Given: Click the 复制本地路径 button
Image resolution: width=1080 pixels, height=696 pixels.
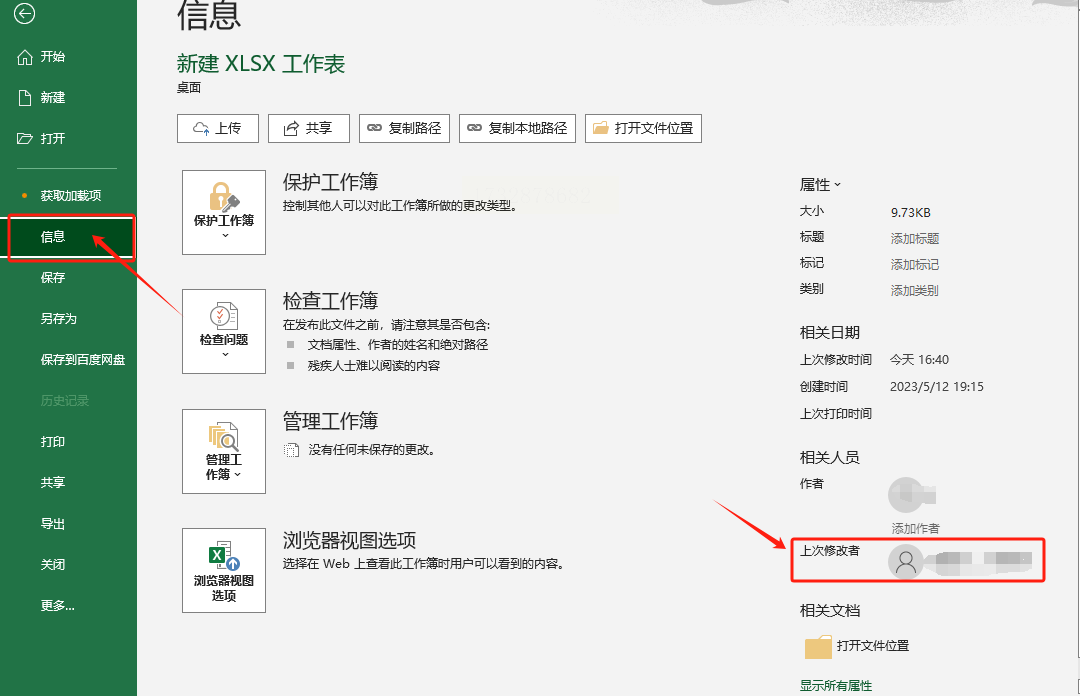Looking at the screenshot, I should coord(517,128).
